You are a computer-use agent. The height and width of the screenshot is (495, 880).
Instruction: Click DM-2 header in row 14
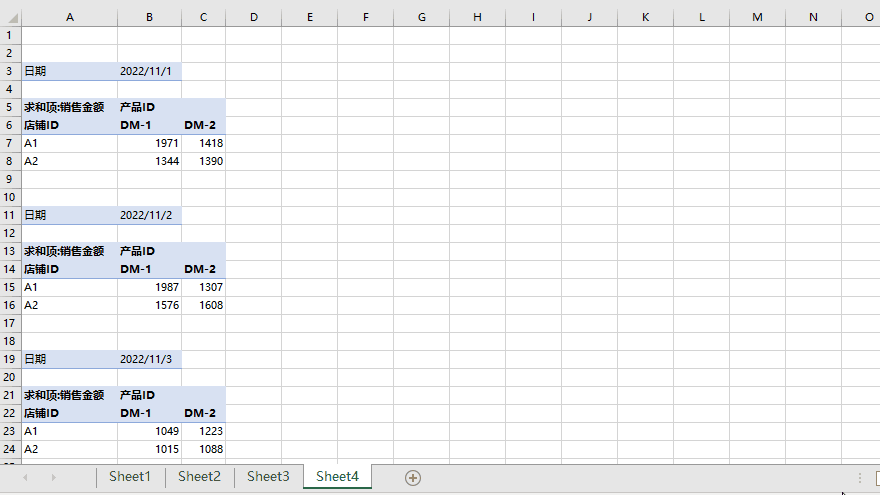click(x=203, y=269)
